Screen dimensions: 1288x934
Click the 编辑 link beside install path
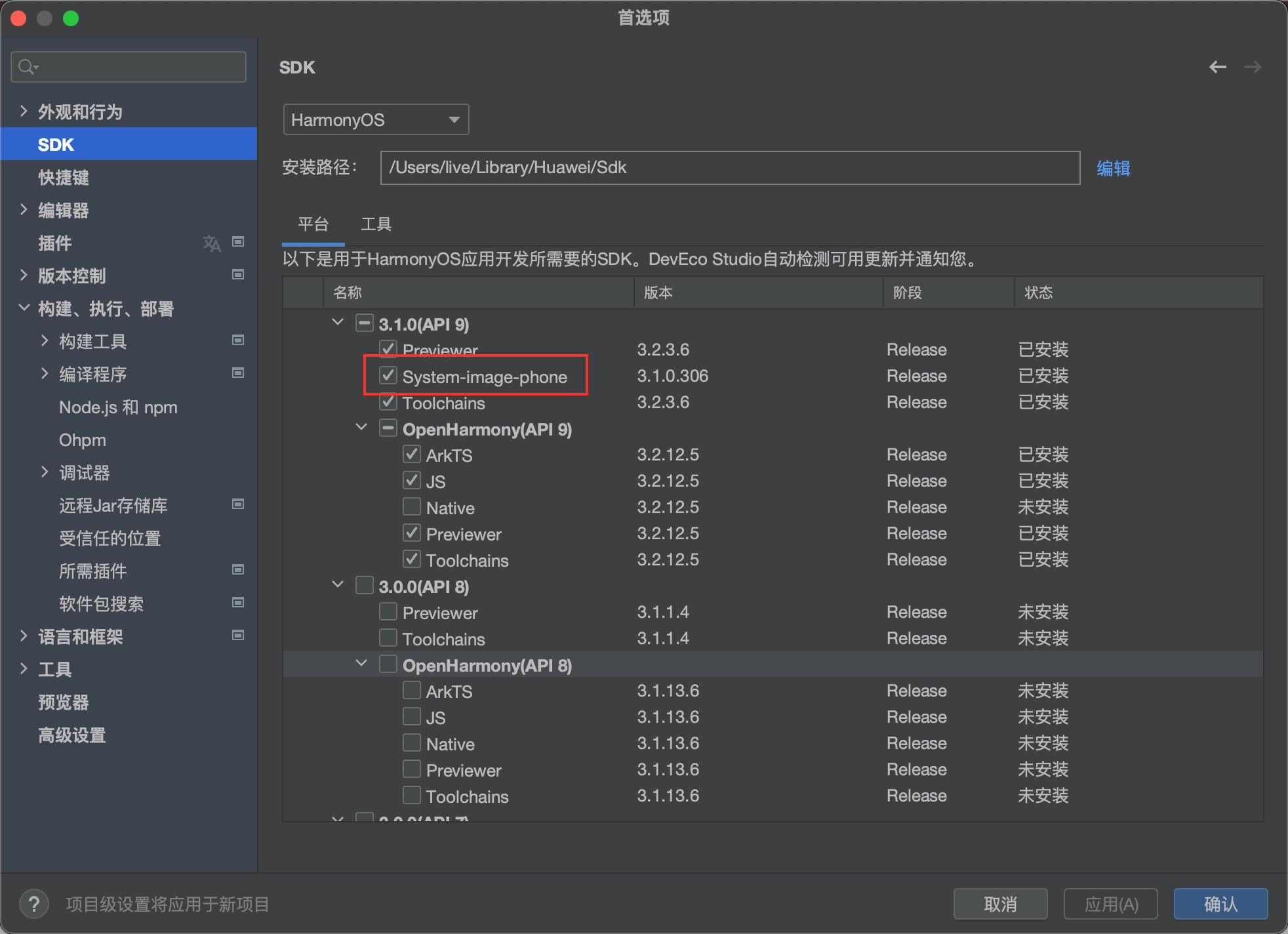click(x=1114, y=169)
